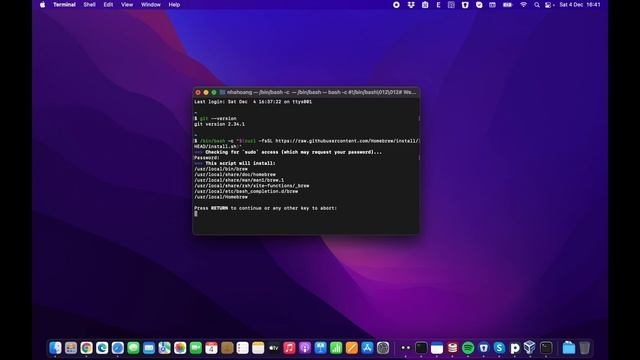Open Keynote from the Dock
The width and height of the screenshot is (640, 360).
(320, 348)
